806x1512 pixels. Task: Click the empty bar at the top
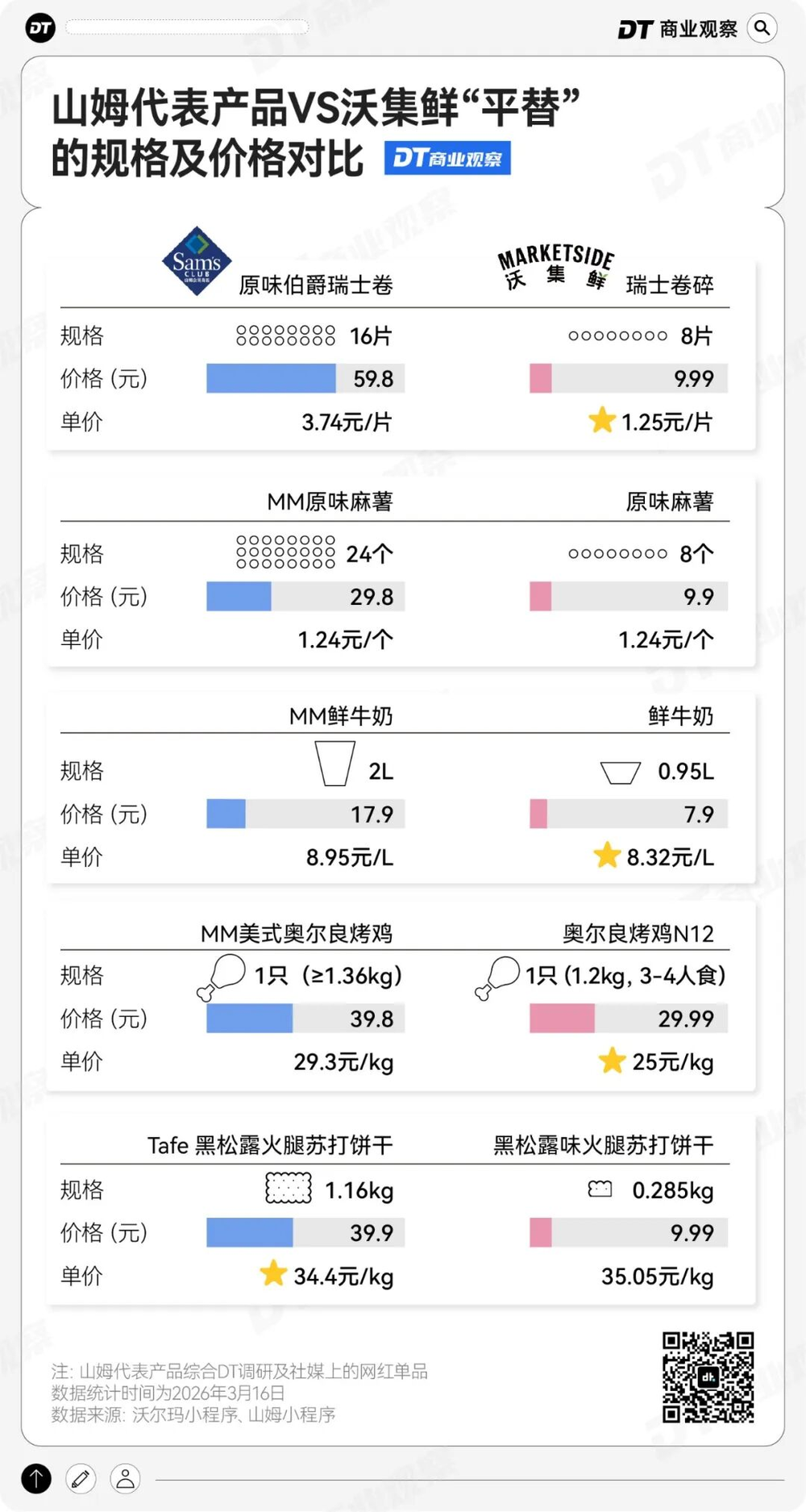187,27
